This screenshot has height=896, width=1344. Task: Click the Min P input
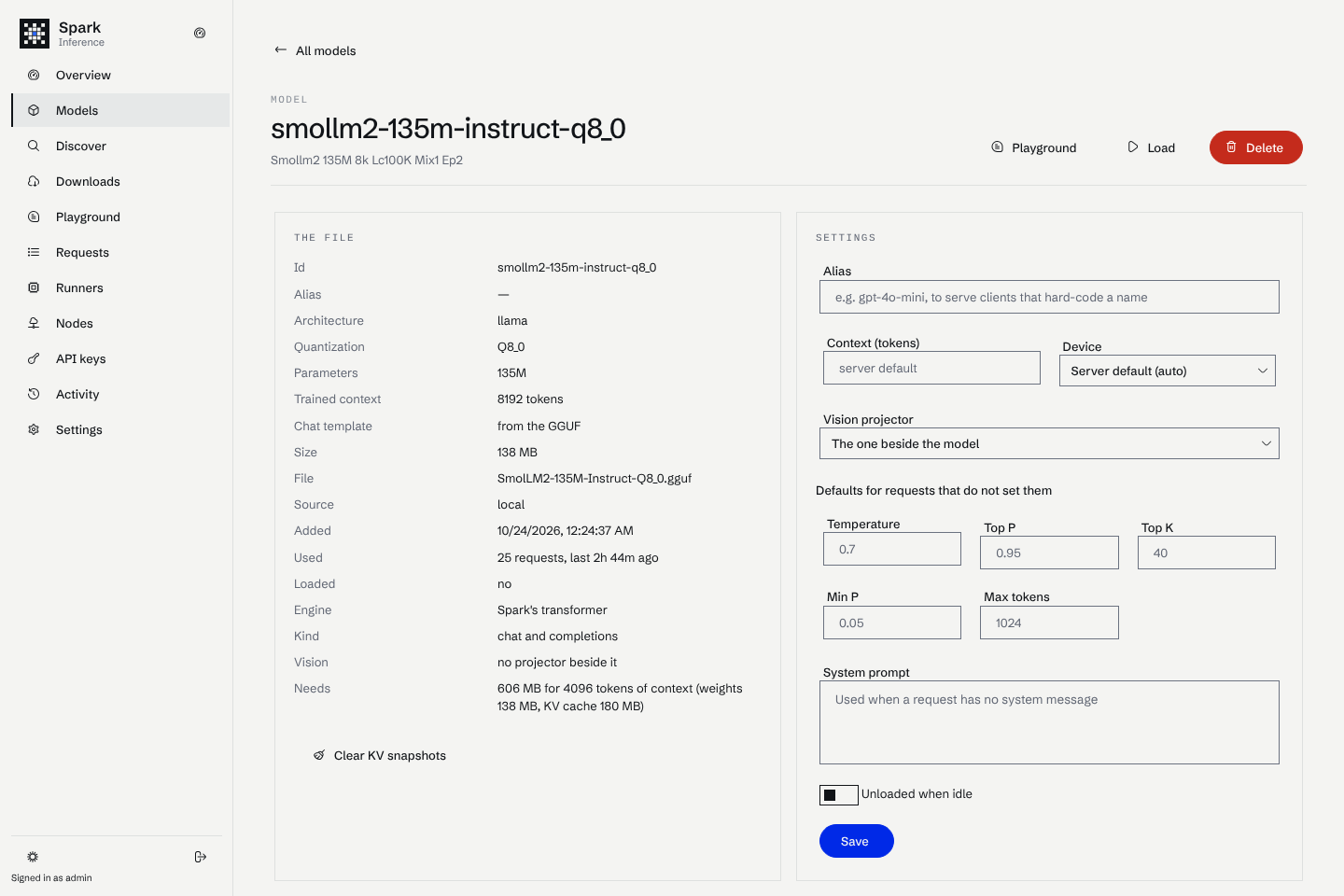point(892,623)
